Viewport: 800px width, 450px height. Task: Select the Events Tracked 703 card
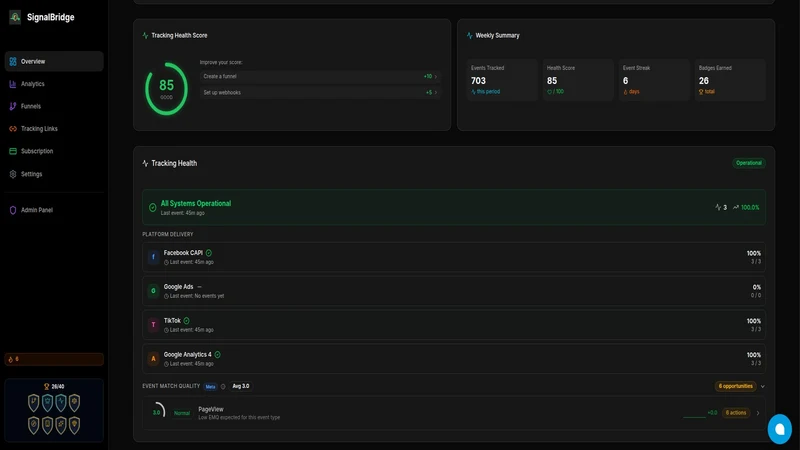click(502, 80)
